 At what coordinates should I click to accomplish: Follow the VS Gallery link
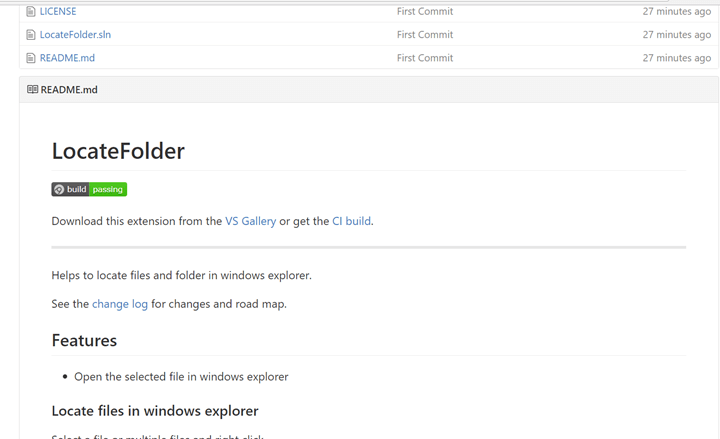pyautogui.click(x=250, y=221)
